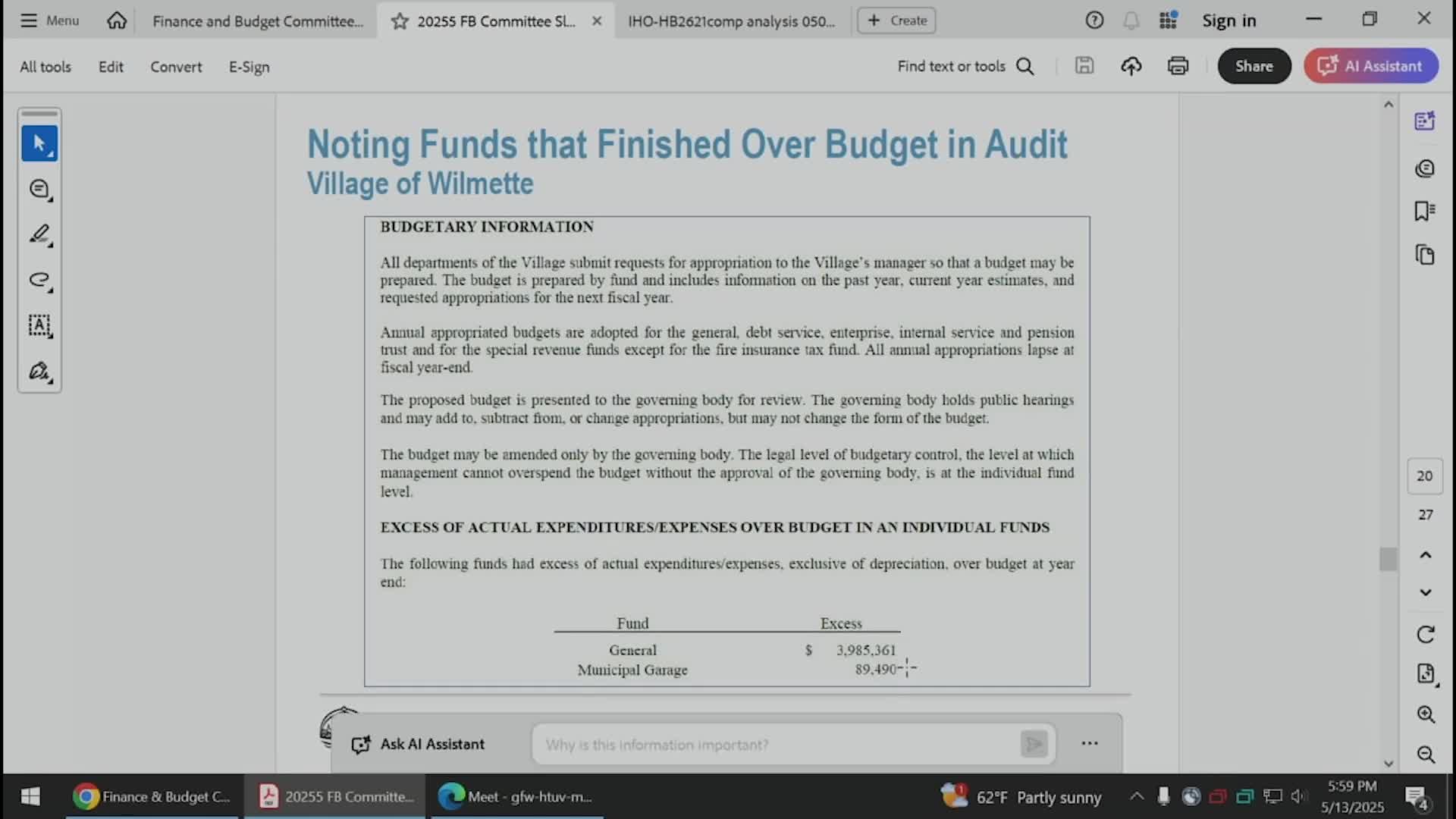Open the notifications bell
This screenshot has width=1456, height=819.
click(x=1131, y=20)
